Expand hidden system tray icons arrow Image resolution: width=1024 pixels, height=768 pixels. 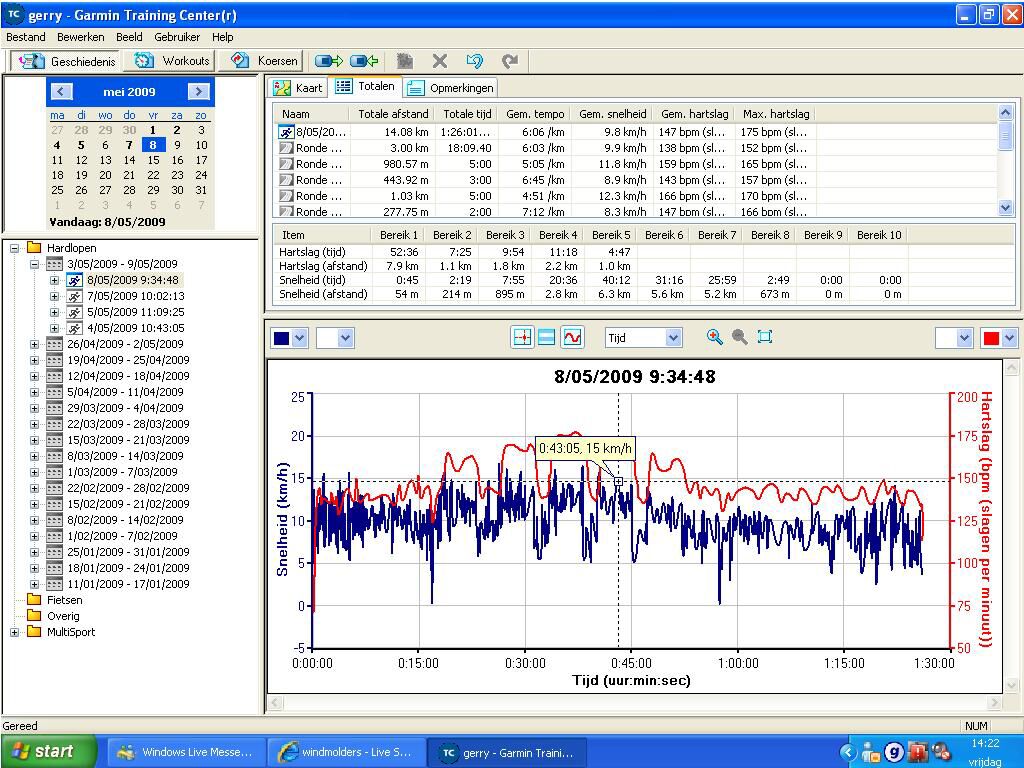pos(848,752)
